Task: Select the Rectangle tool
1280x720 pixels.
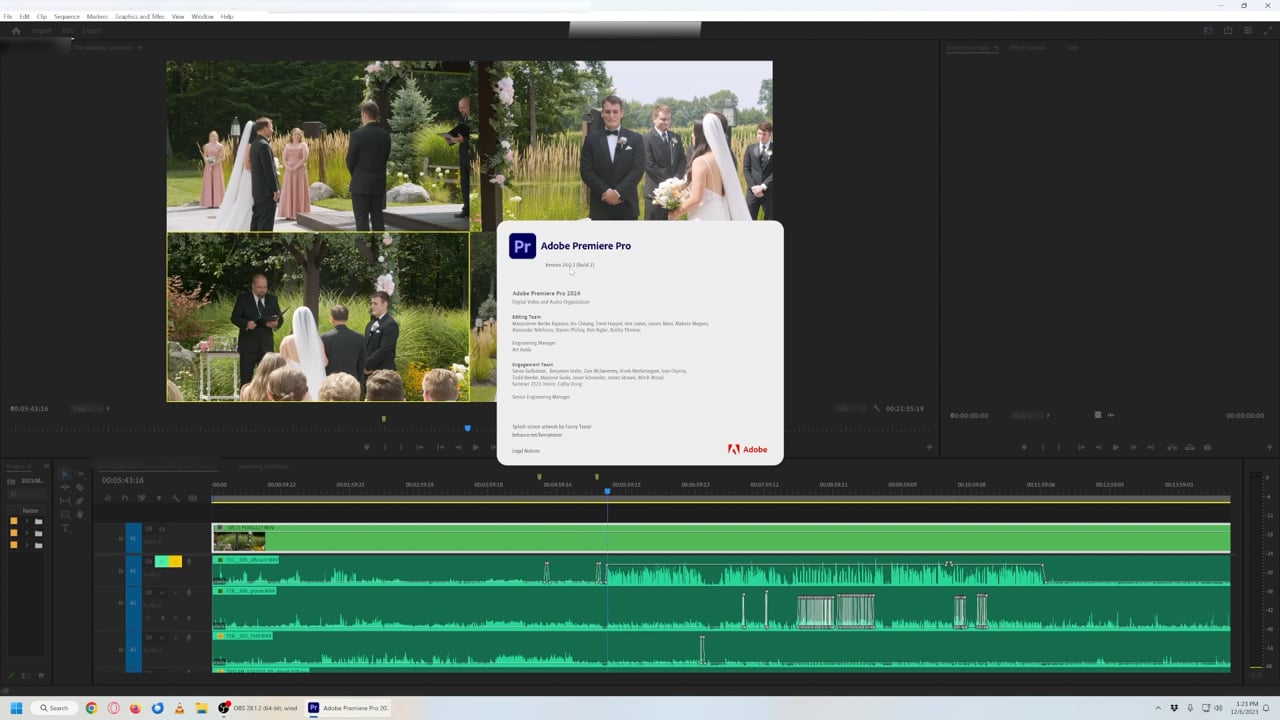Action: tap(65, 514)
